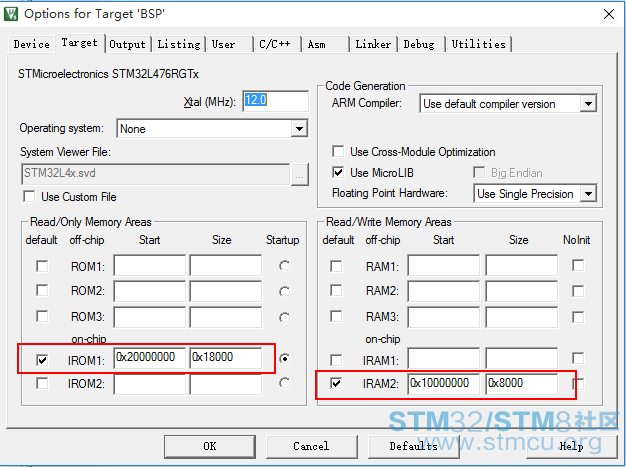Click the IROM2 Start field

149,384
